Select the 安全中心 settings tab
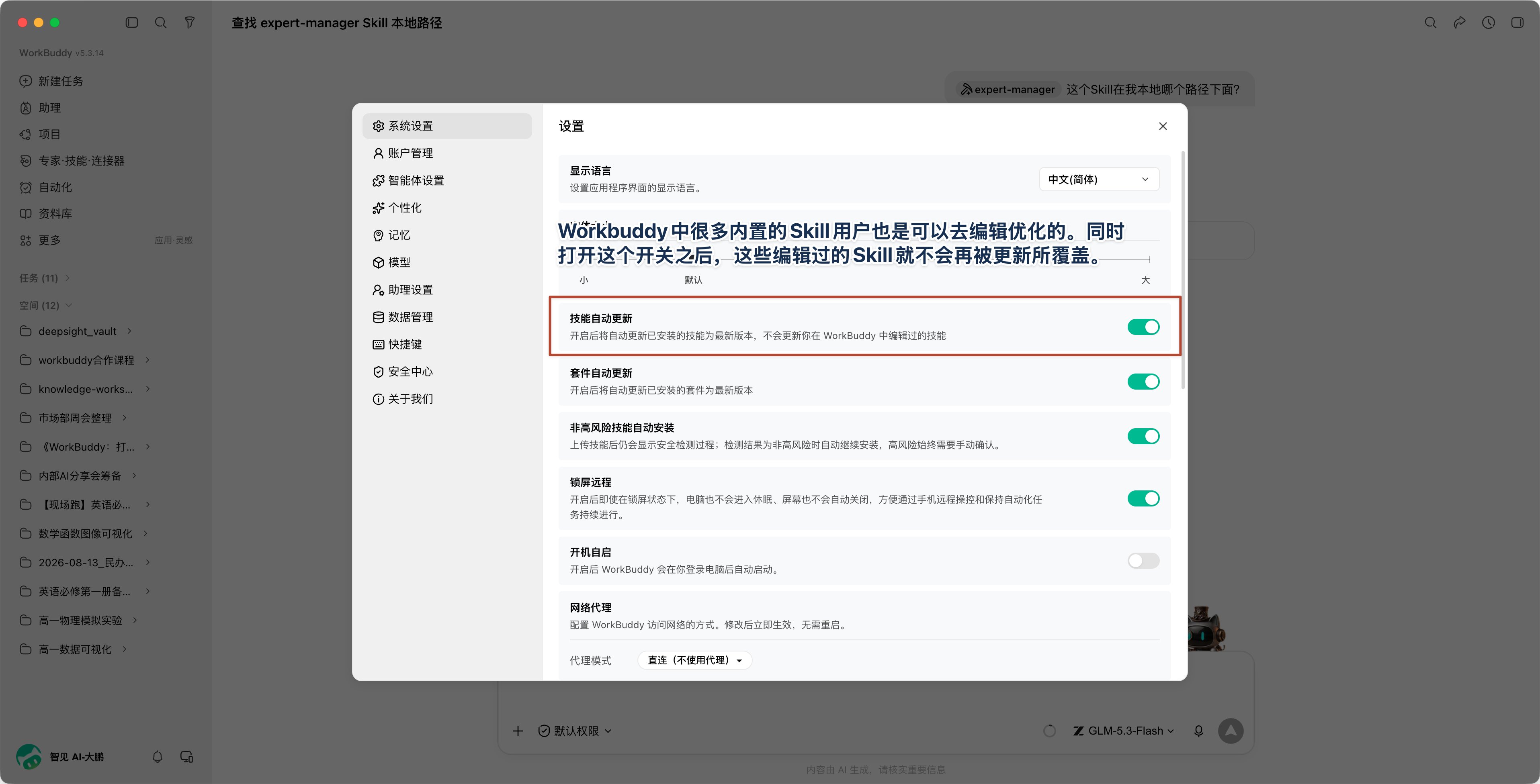Viewport: 1540px width, 784px height. (x=446, y=372)
